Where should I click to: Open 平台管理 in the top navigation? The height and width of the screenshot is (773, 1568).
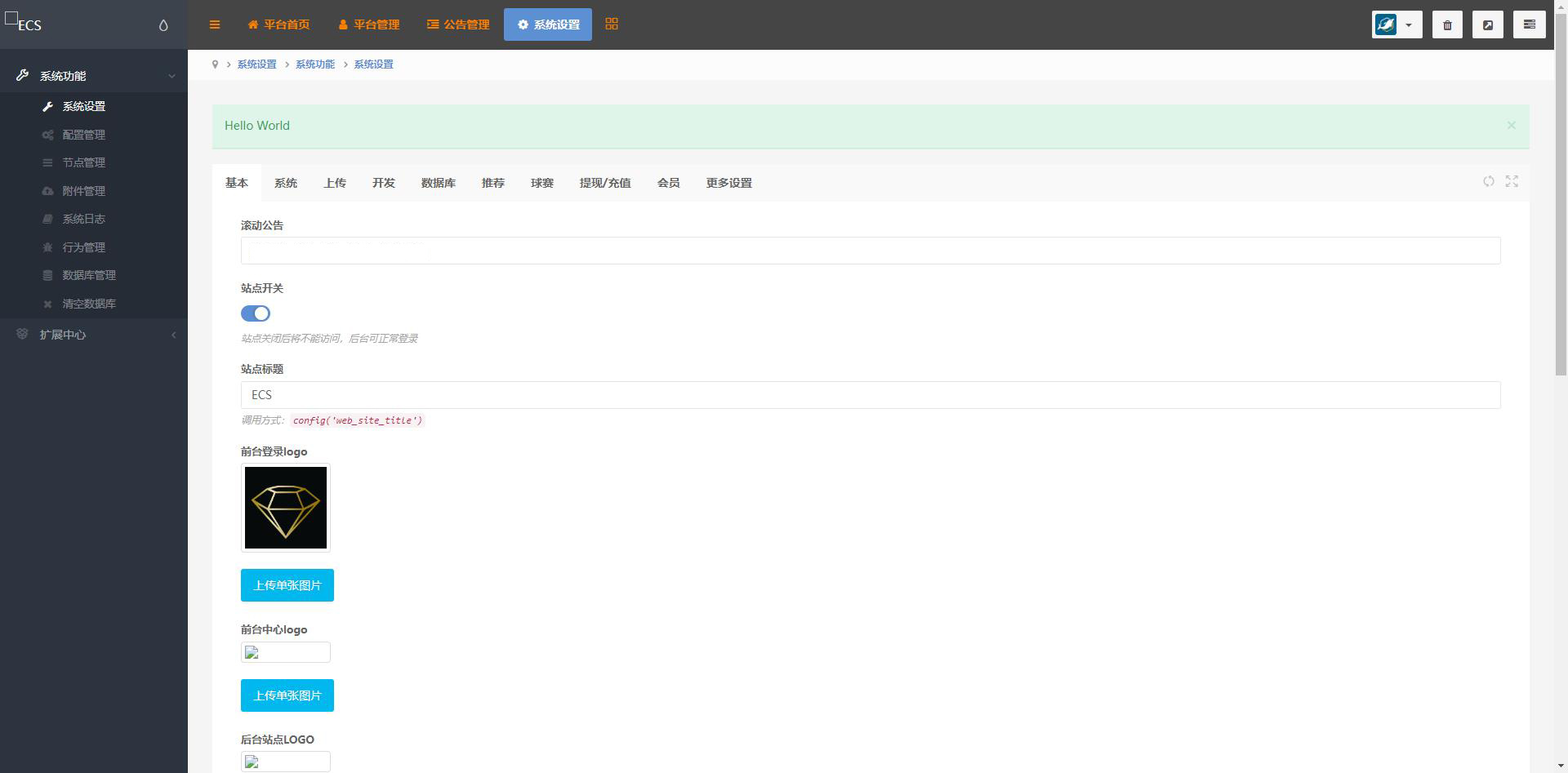pyautogui.click(x=369, y=24)
